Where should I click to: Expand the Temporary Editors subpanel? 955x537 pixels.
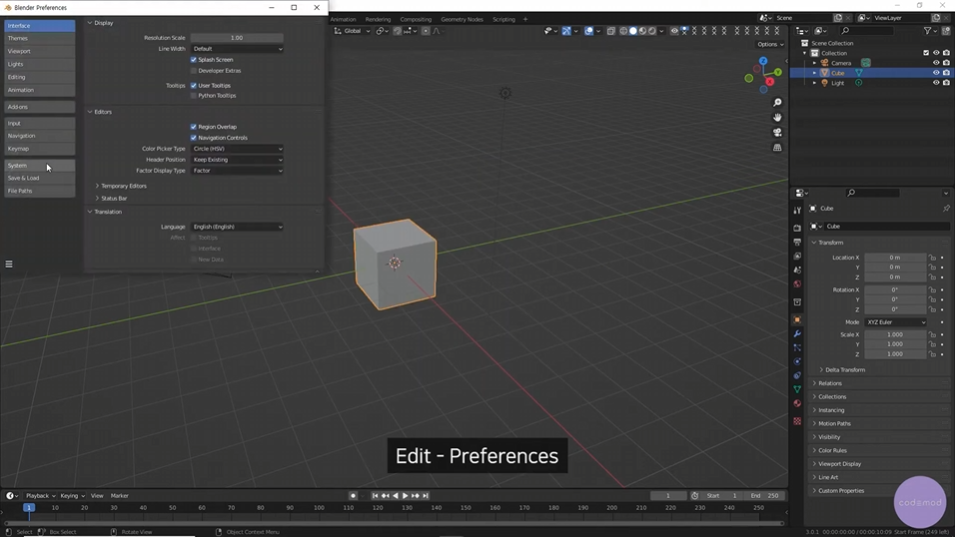click(122, 186)
